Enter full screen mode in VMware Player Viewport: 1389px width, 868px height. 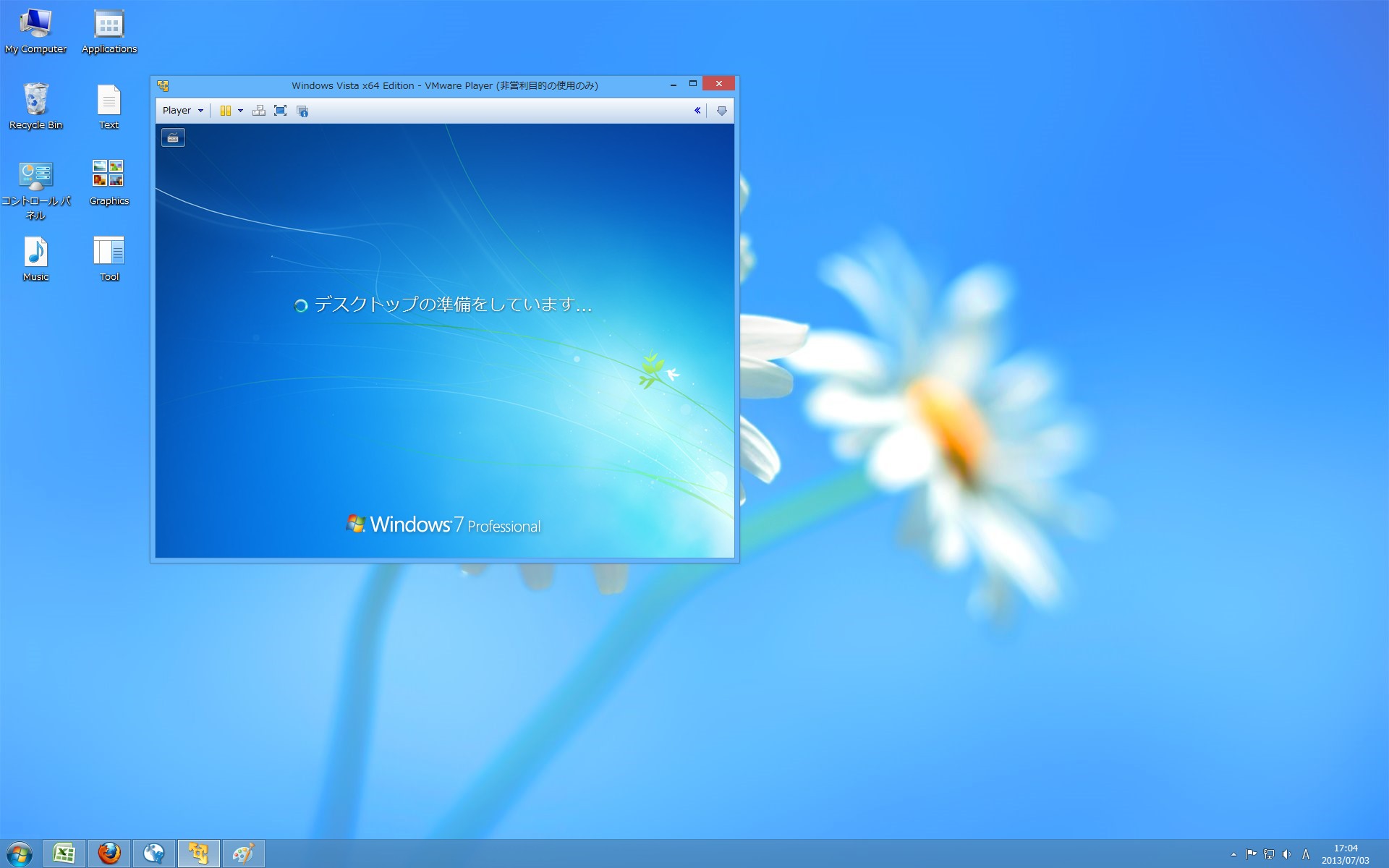pos(281,111)
